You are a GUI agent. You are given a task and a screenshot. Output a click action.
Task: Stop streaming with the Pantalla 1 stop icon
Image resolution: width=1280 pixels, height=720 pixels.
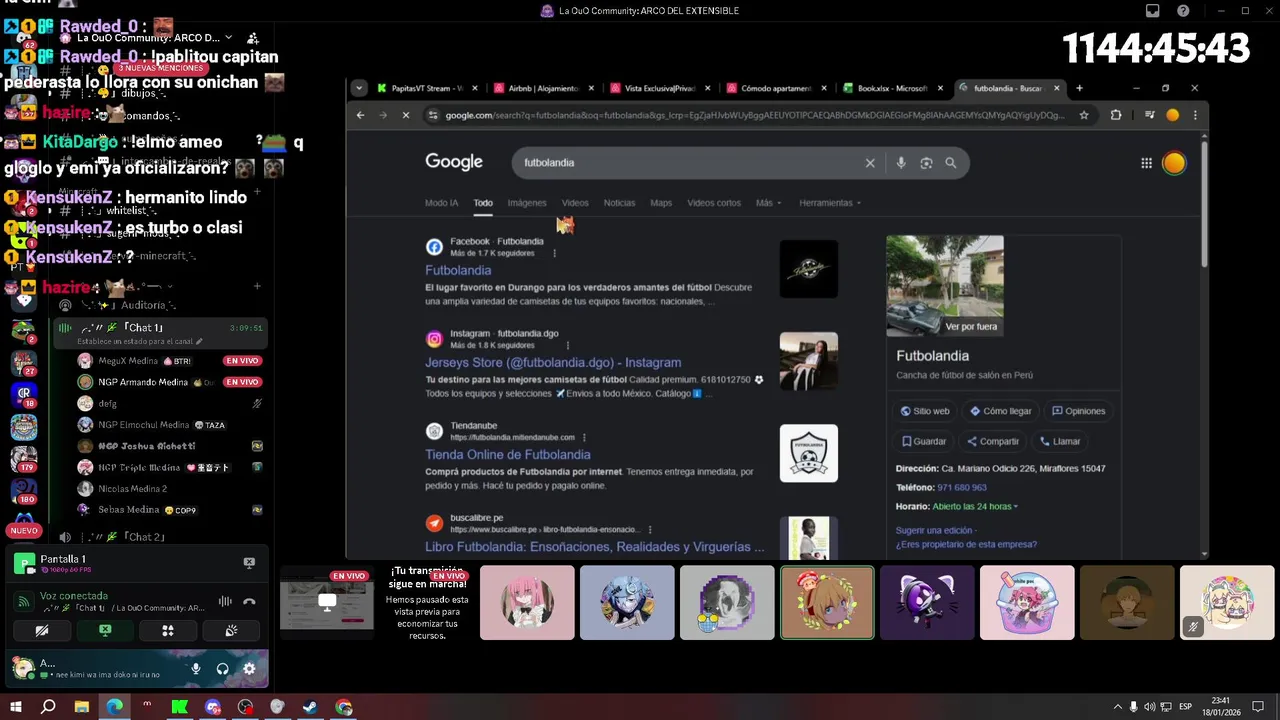point(249,563)
